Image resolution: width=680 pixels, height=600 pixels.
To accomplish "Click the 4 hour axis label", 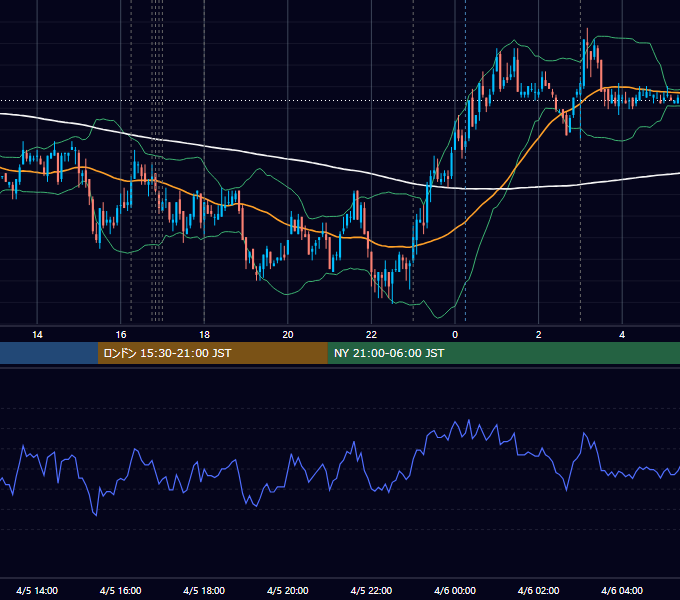I will tap(622, 335).
